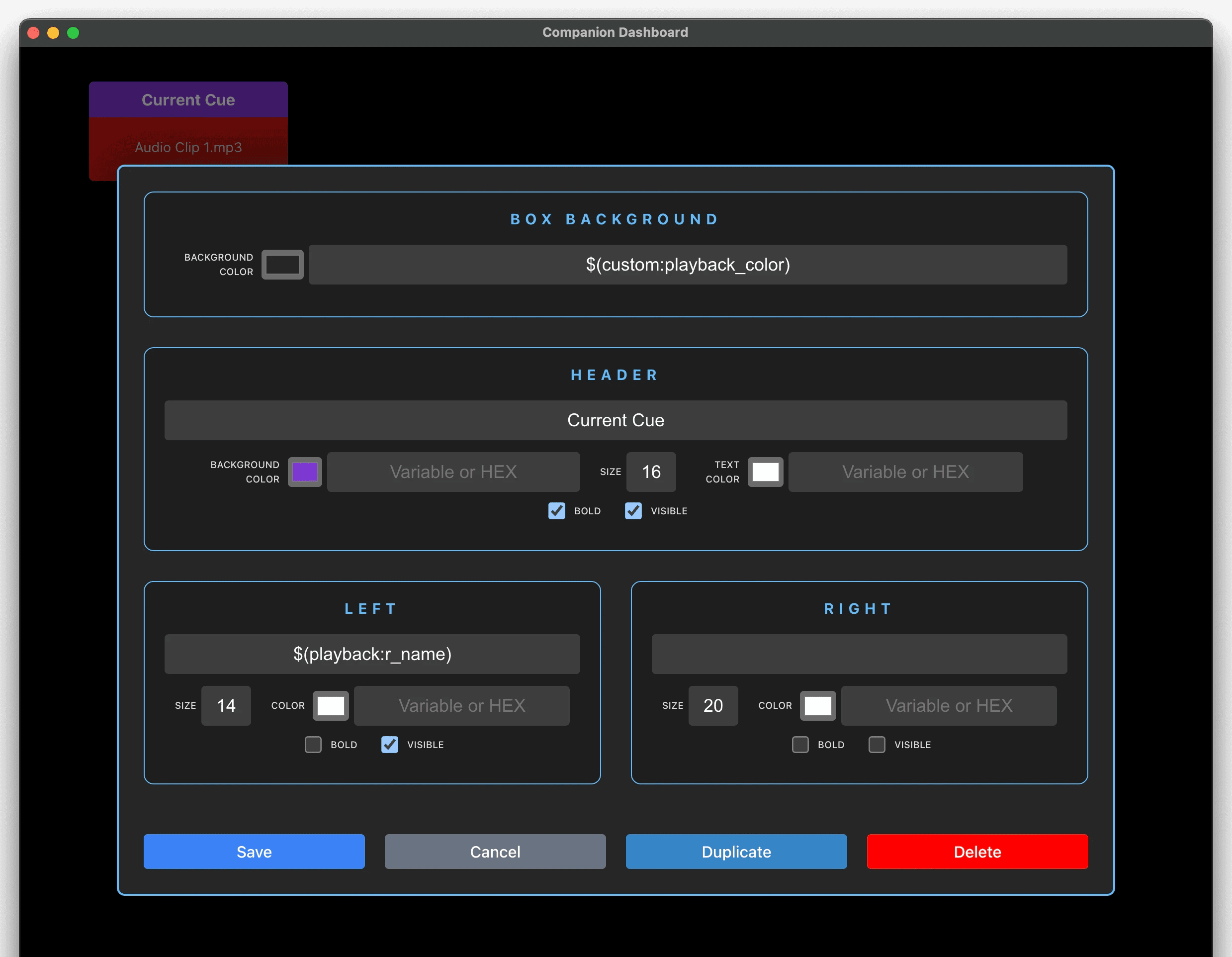Toggle Header Bold checkbox

556,511
